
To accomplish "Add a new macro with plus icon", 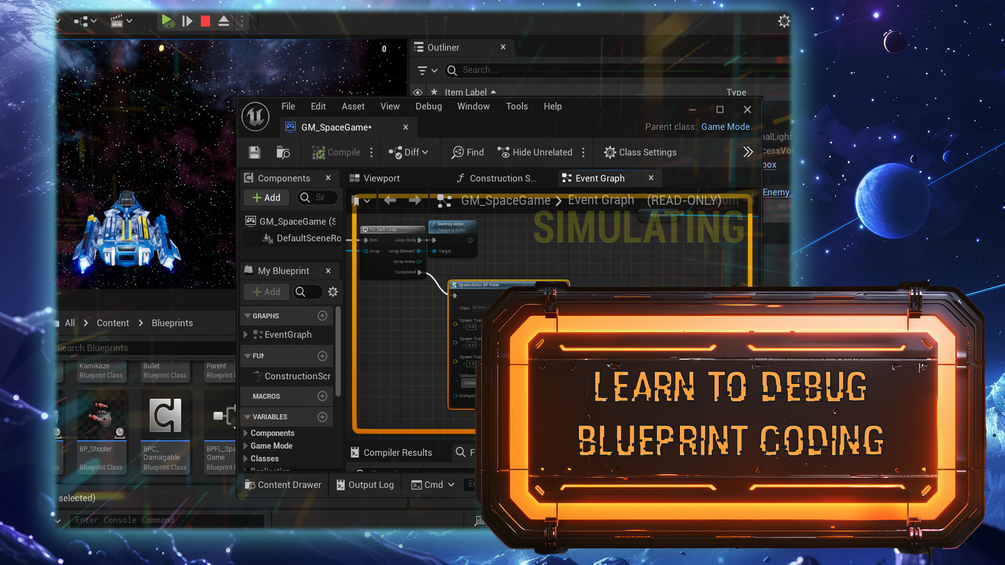I will [x=322, y=397].
